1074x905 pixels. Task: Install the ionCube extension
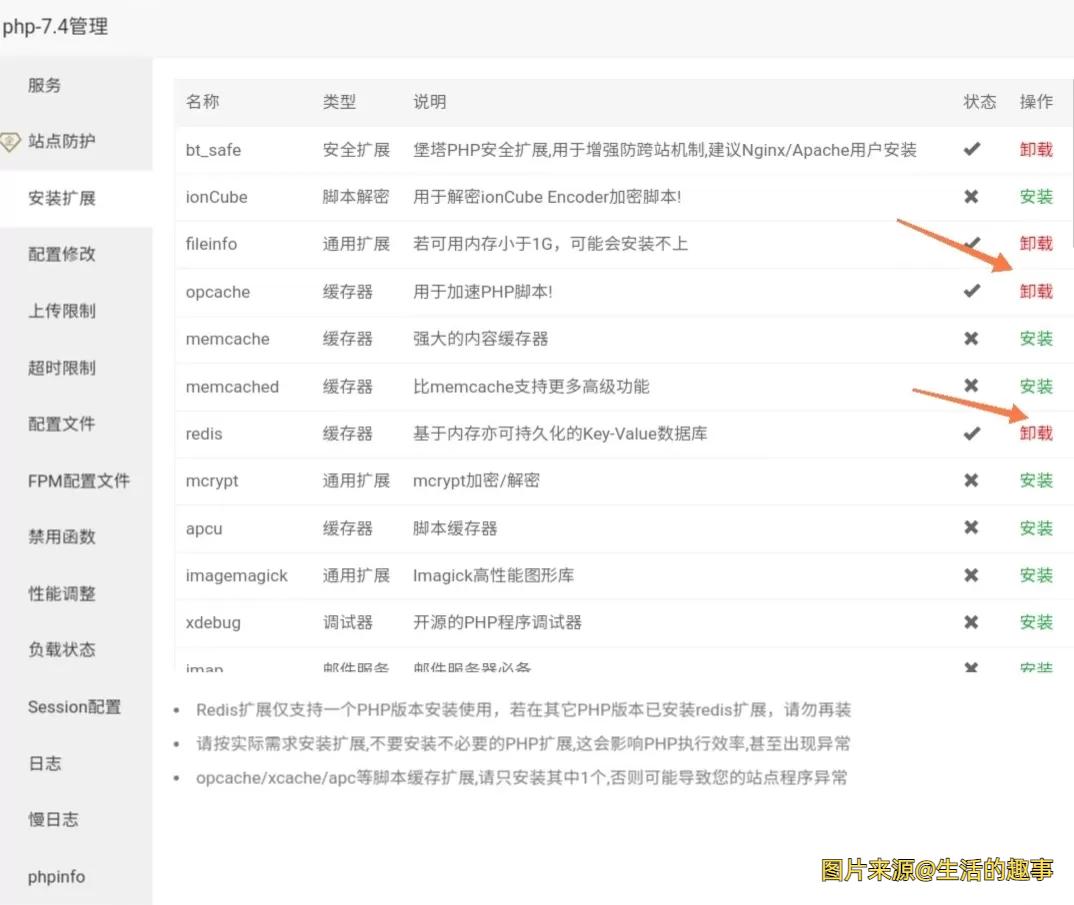[x=1036, y=197]
